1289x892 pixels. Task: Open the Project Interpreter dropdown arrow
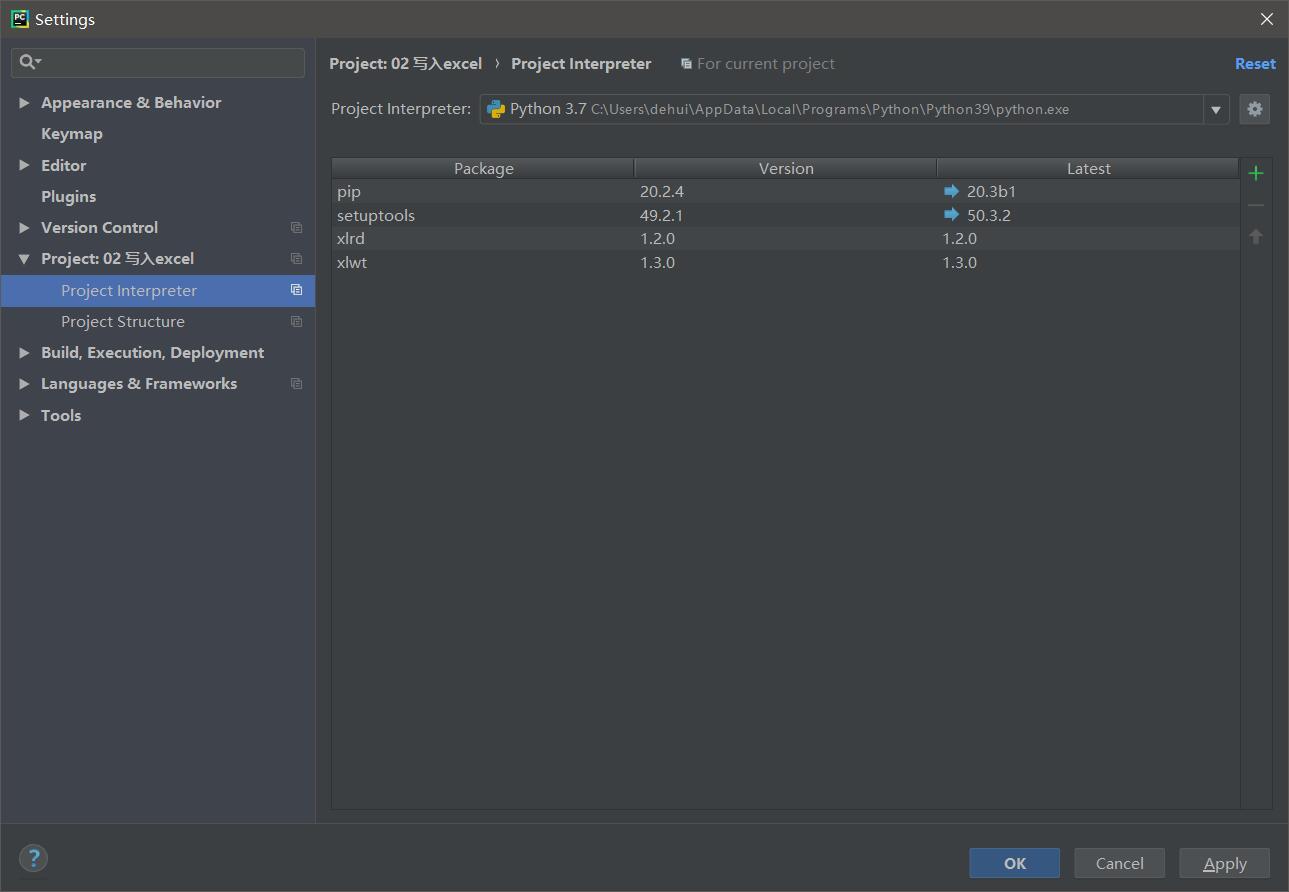[1216, 110]
